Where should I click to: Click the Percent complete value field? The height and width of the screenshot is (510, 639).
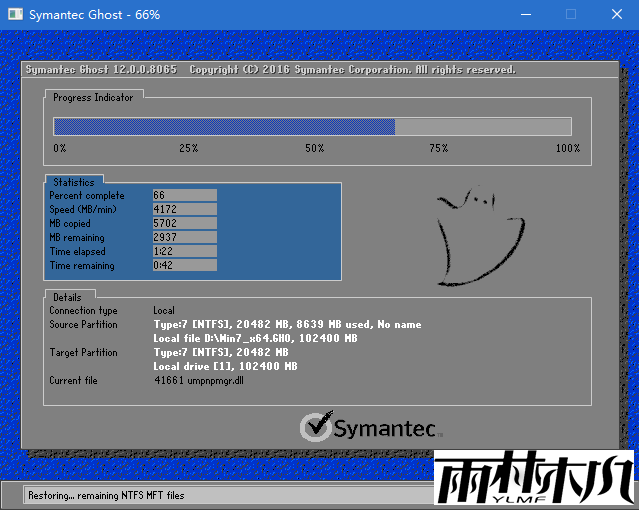[184, 196]
